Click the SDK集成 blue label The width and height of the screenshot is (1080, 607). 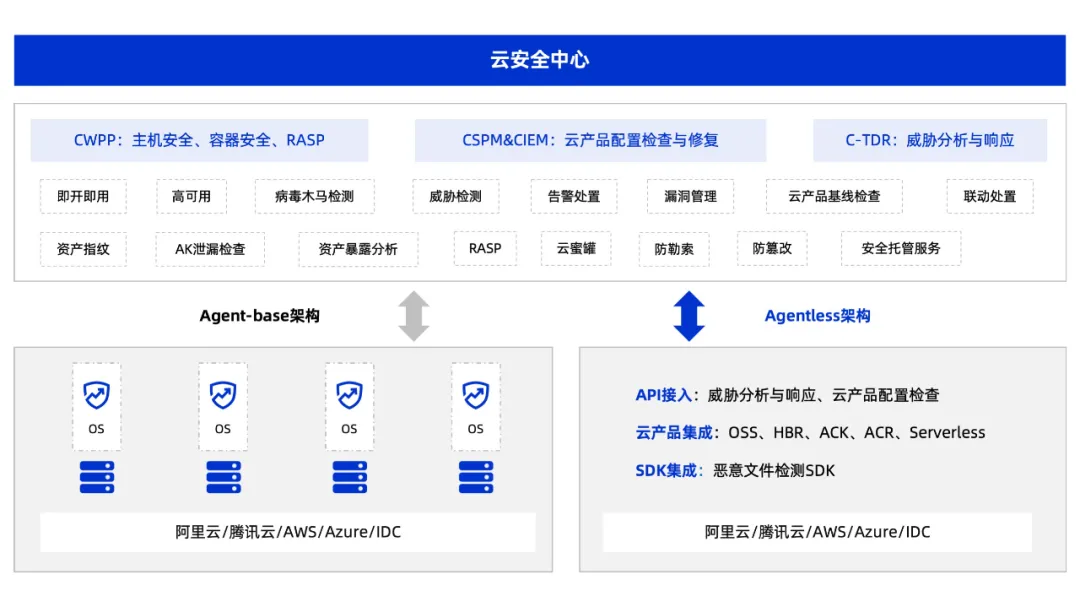coord(666,470)
